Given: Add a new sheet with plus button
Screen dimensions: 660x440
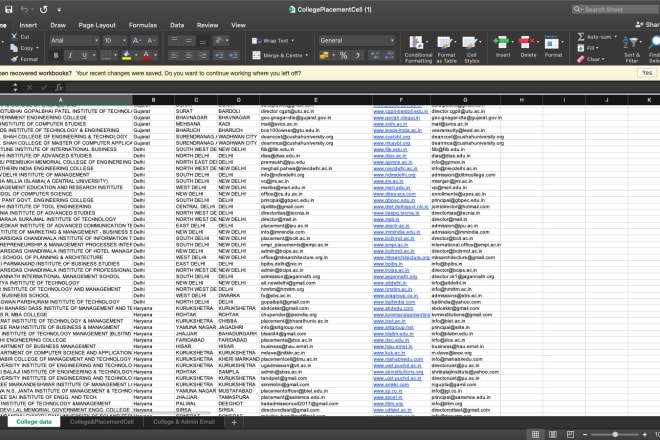Looking at the screenshot, I should (234, 422).
